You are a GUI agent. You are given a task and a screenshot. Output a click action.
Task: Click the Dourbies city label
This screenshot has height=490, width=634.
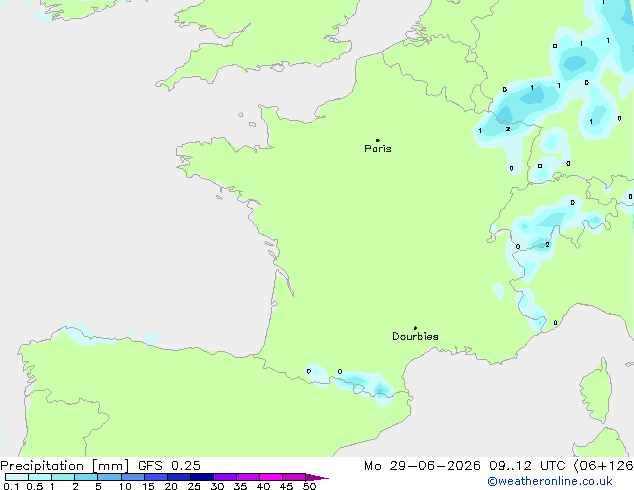tap(415, 336)
